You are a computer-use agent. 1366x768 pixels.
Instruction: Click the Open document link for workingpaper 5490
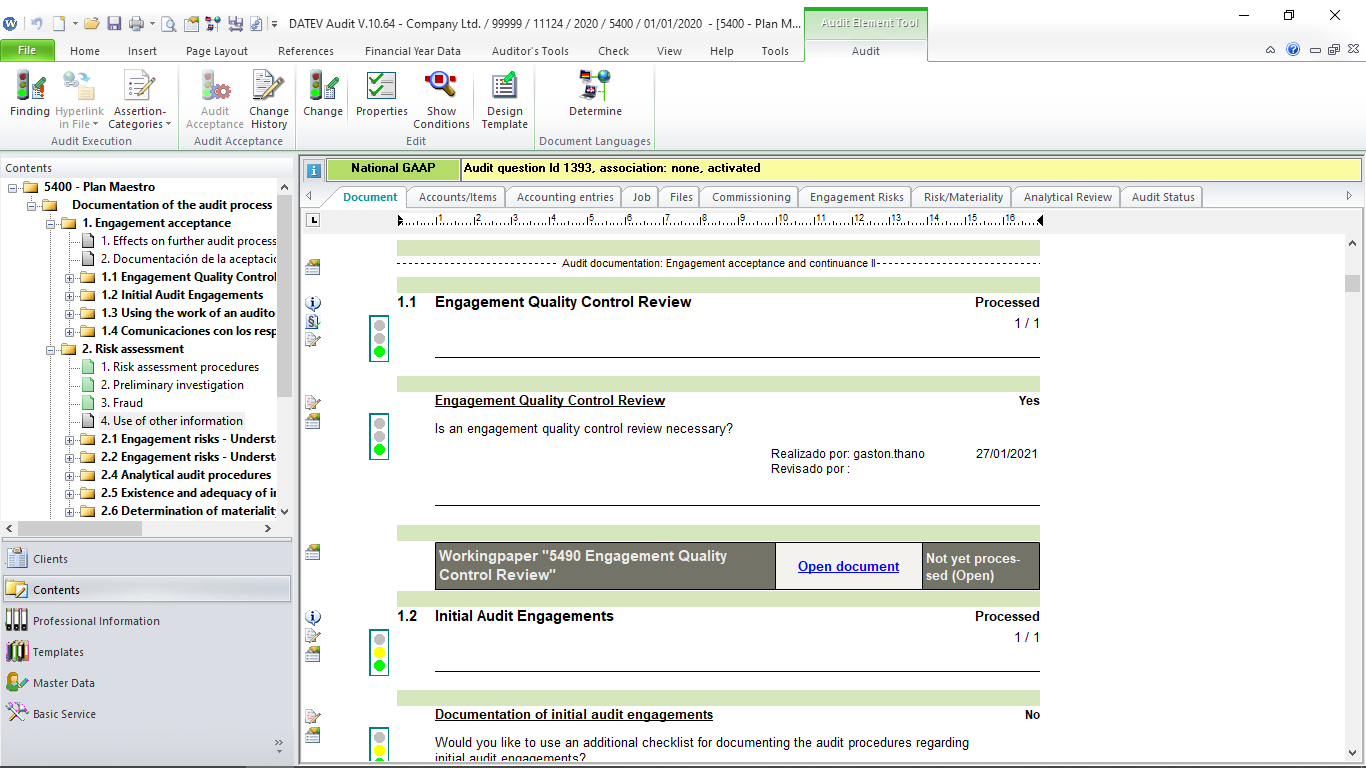coord(848,566)
